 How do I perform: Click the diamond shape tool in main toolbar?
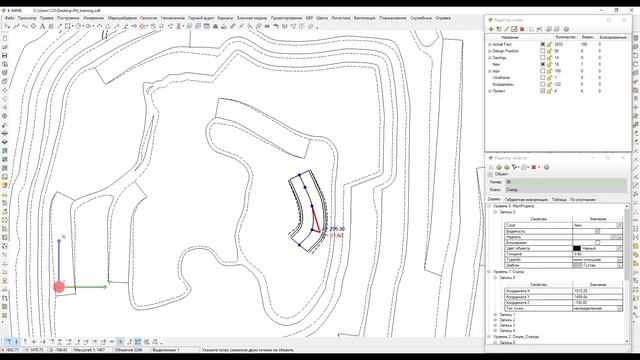[33, 26]
